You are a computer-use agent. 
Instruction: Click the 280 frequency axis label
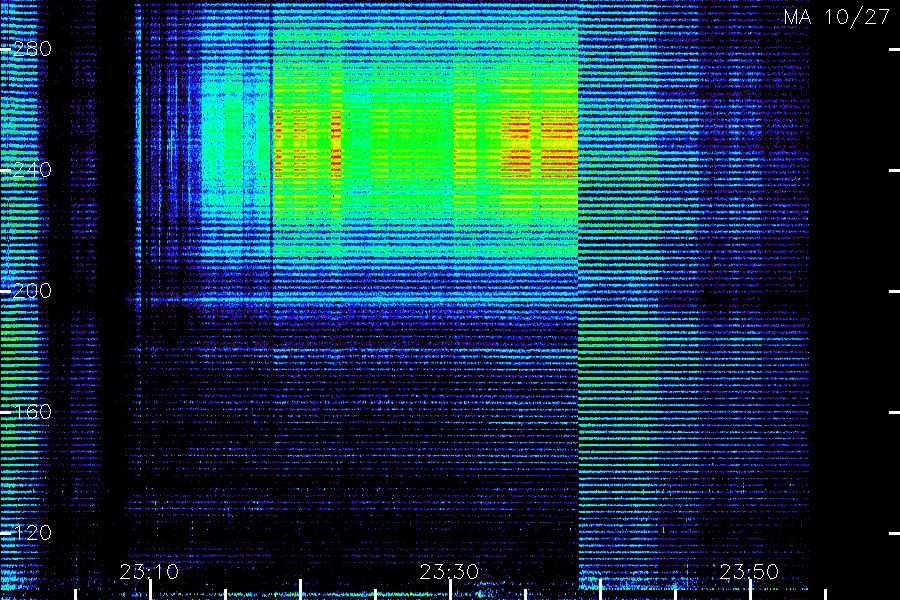point(32,49)
